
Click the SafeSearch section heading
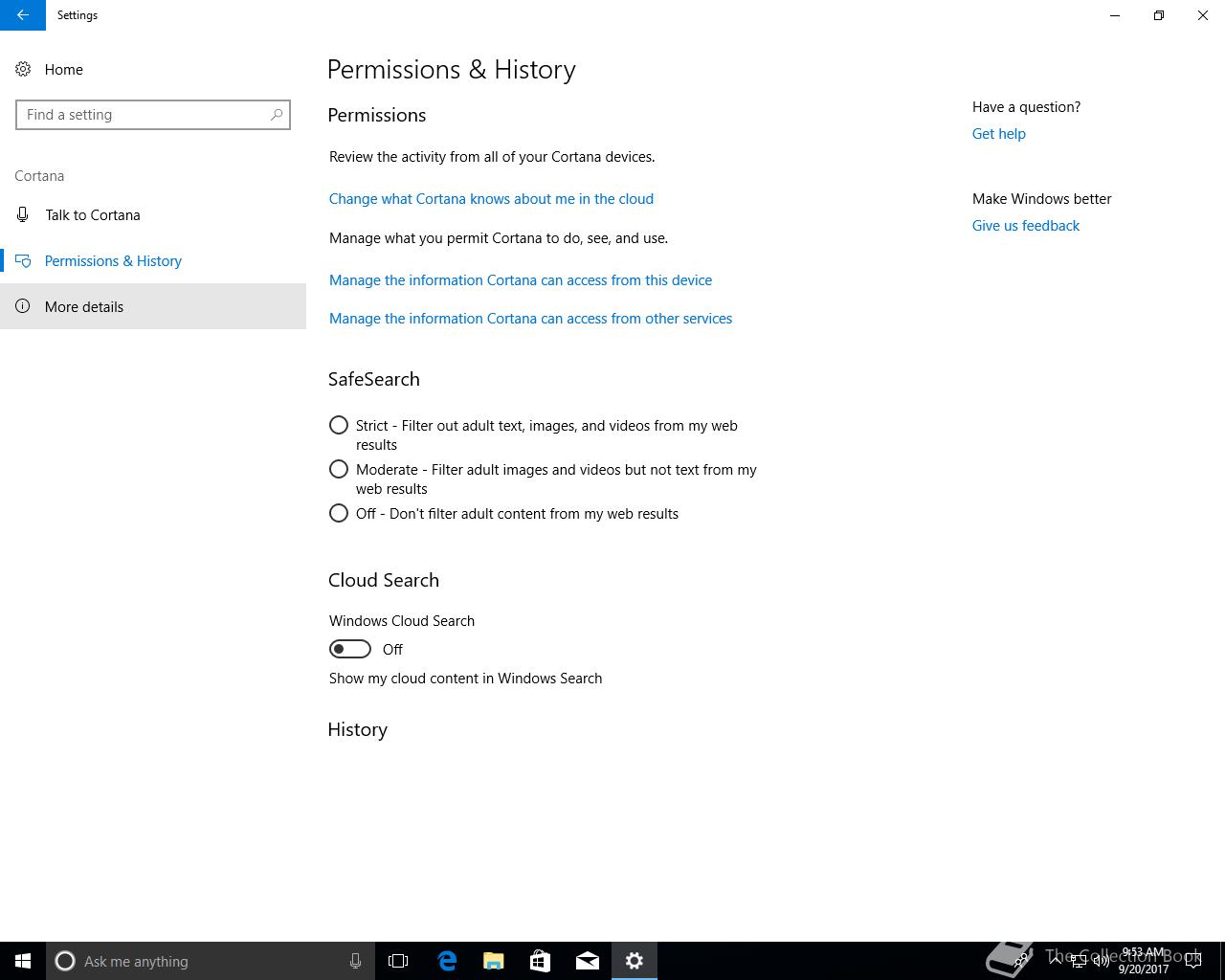tap(374, 379)
